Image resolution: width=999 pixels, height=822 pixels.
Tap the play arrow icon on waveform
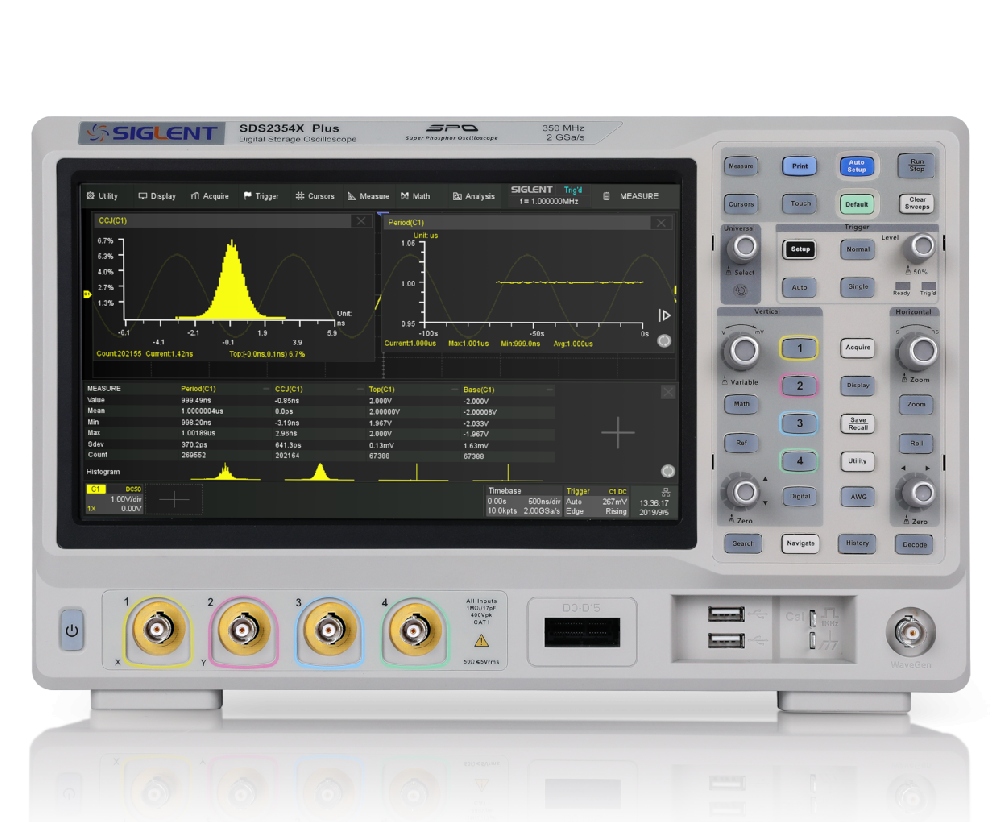tap(663, 315)
